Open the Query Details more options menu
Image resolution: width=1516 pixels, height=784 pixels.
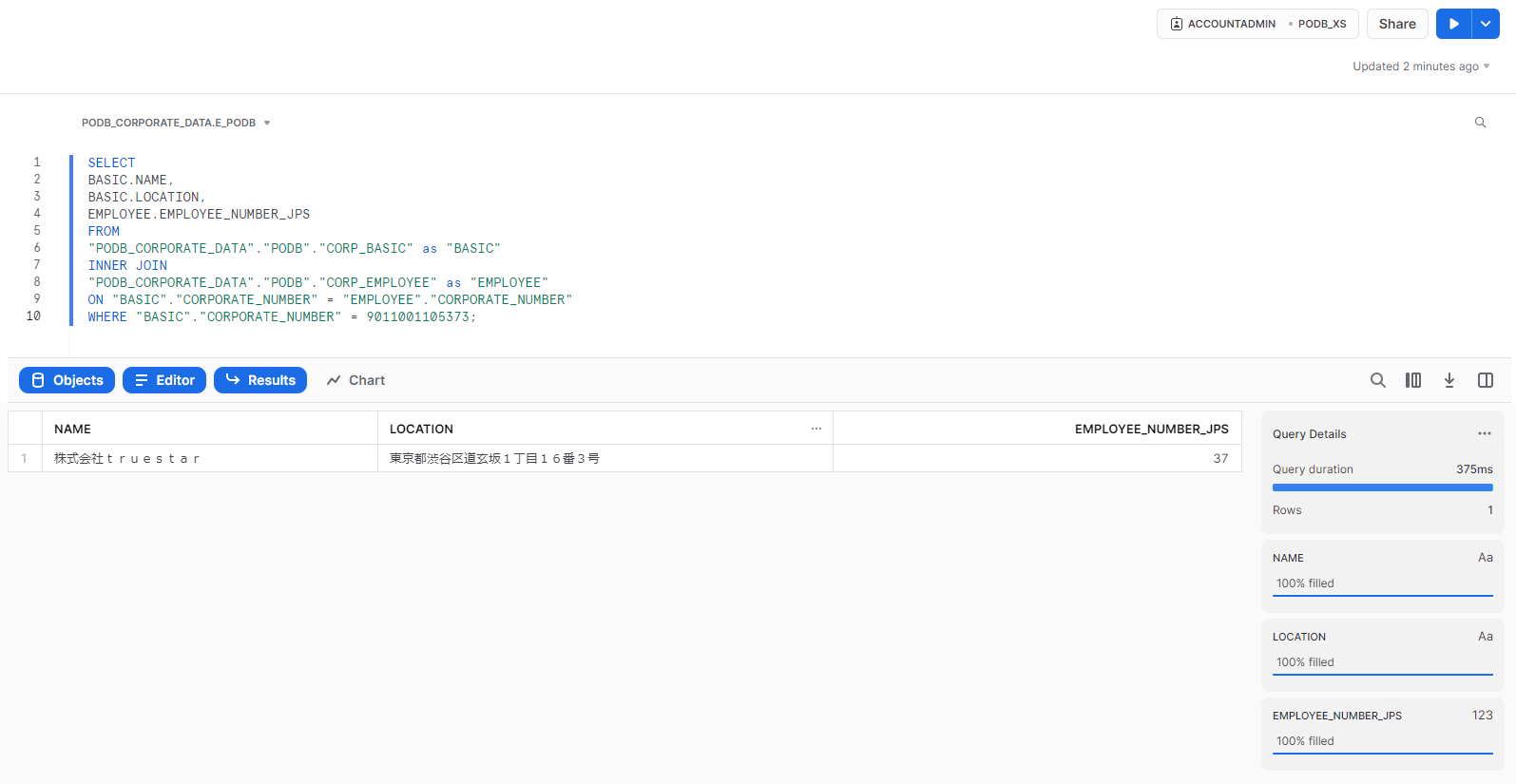pyautogui.click(x=1484, y=434)
